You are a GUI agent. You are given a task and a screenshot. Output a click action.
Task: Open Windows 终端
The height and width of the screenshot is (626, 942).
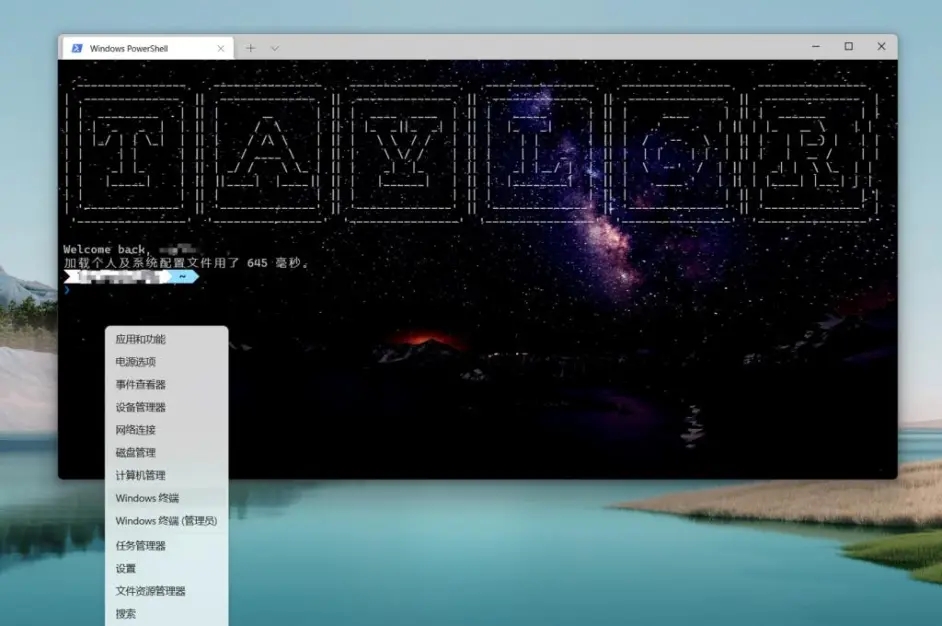pyautogui.click(x=146, y=498)
